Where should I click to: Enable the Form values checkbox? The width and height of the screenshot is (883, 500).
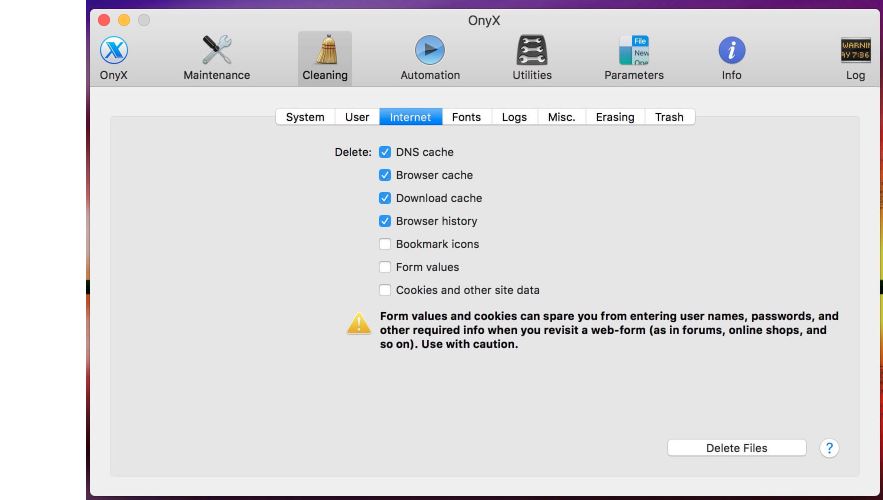coord(385,267)
